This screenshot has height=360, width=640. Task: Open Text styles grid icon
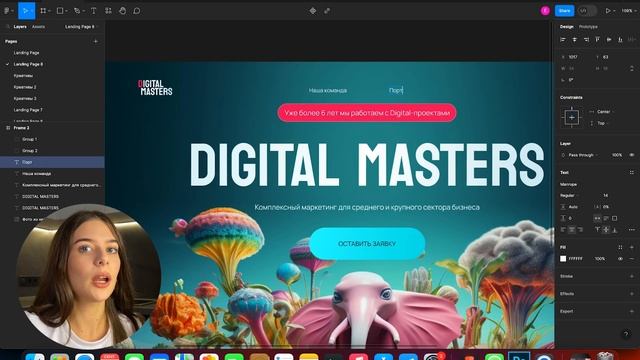632,173
